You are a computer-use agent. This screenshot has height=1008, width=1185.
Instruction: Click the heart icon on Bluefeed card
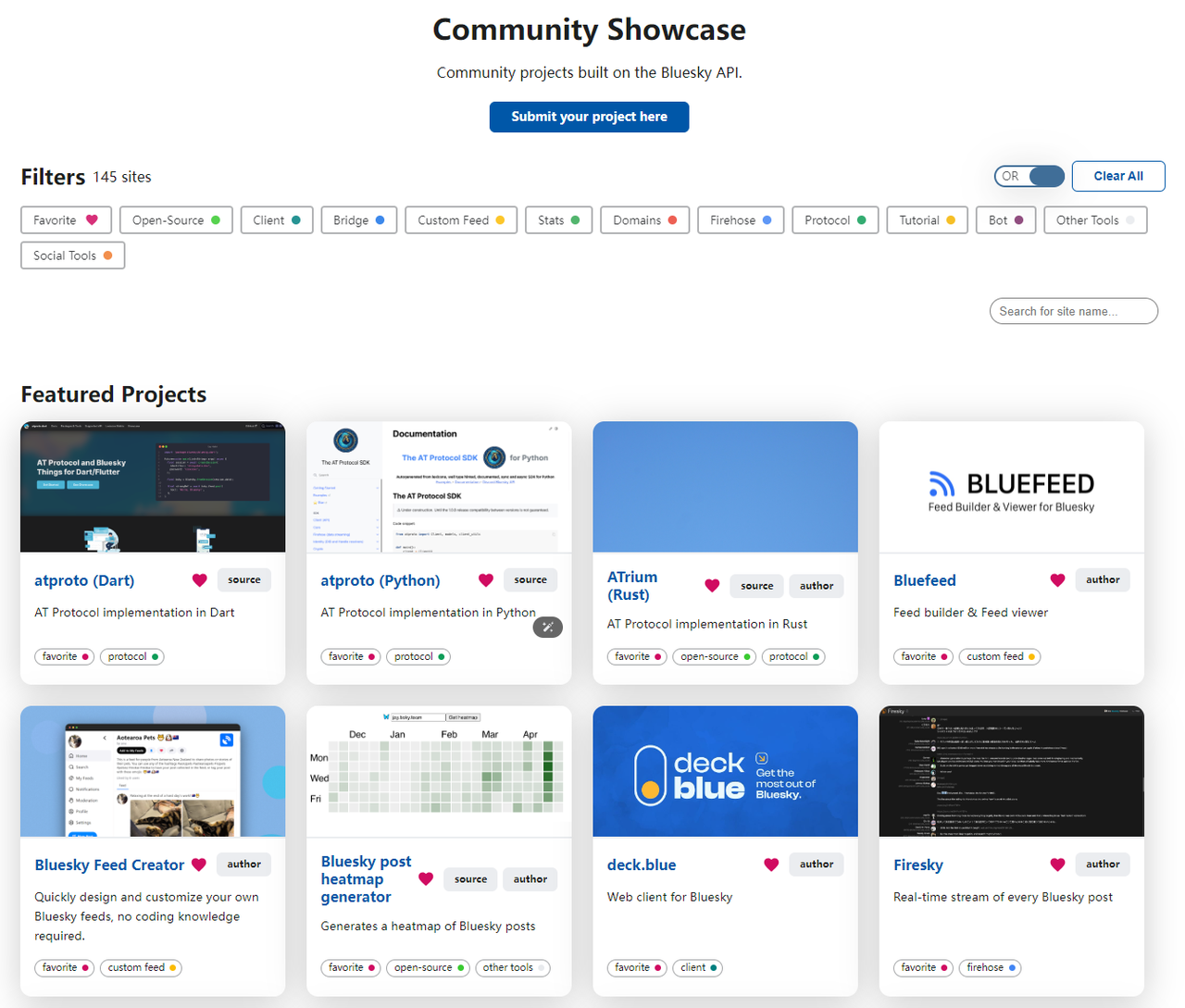pyautogui.click(x=1057, y=580)
